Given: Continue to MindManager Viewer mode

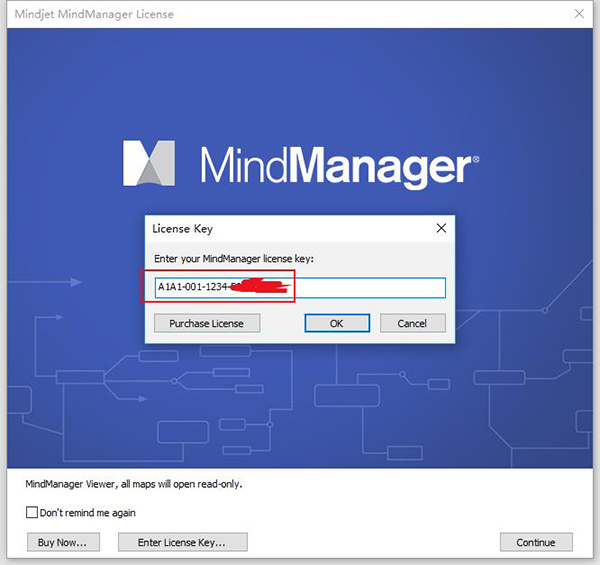Looking at the screenshot, I should pos(536,542).
